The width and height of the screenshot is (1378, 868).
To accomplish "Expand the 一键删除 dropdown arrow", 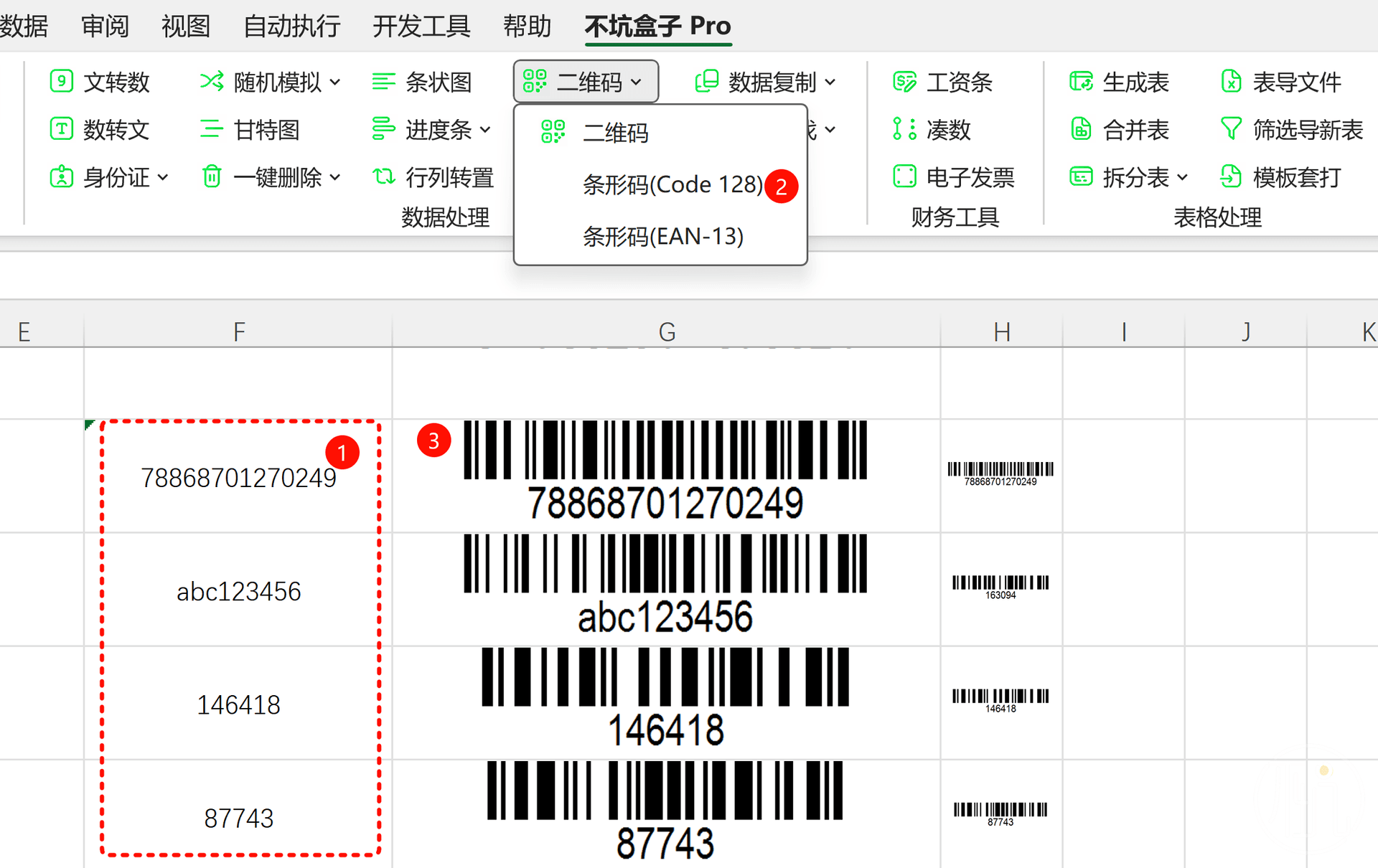I will point(335,177).
